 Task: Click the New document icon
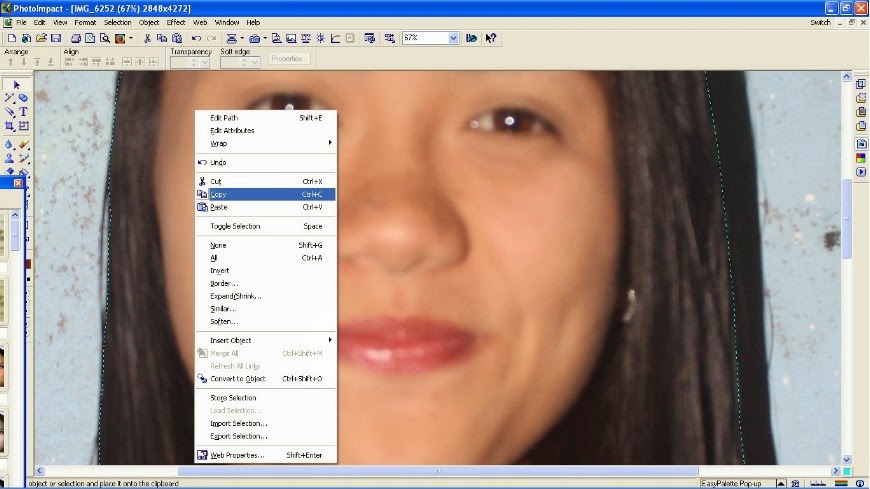click(12, 38)
